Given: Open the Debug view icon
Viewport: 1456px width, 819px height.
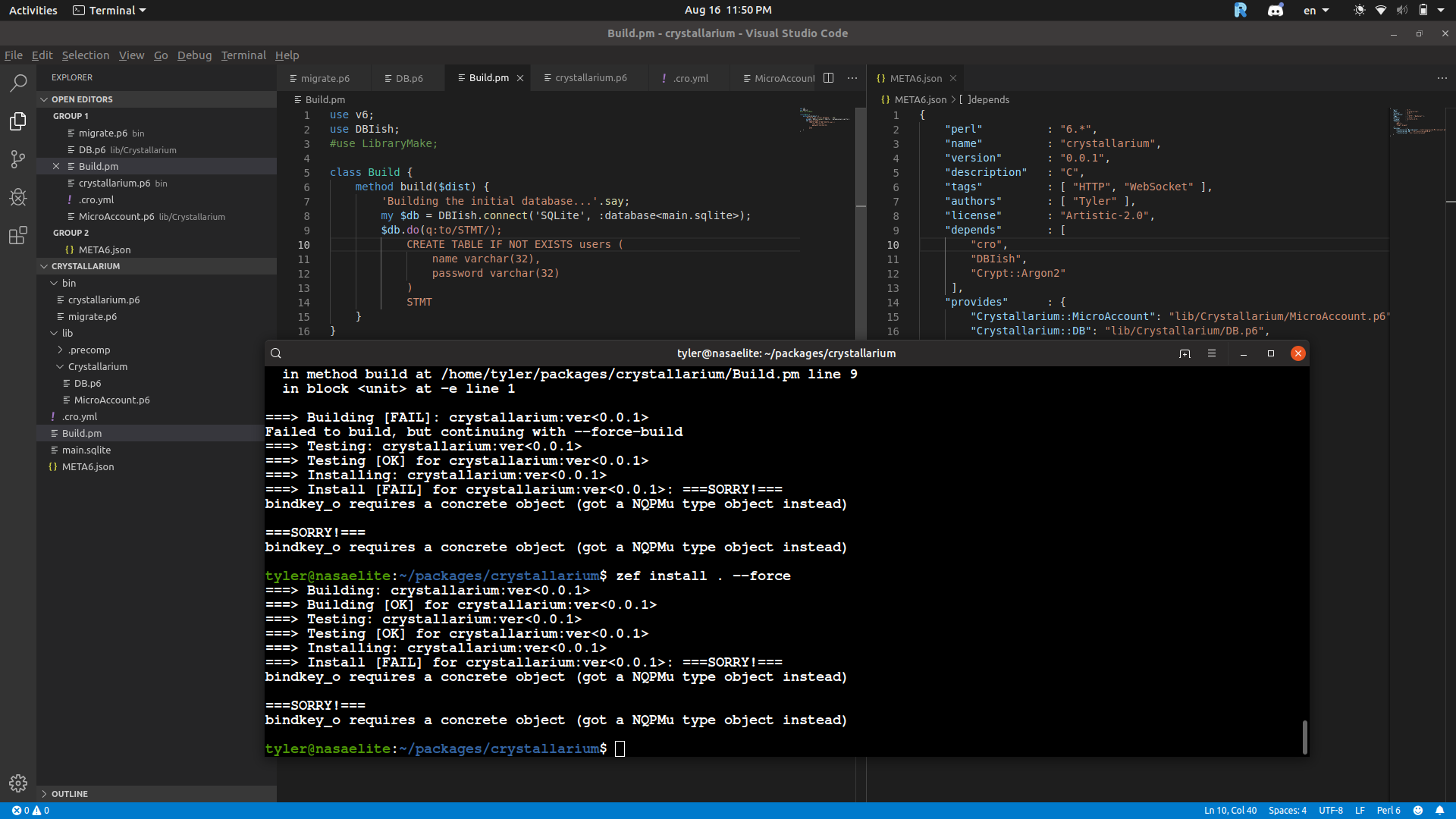Looking at the screenshot, I should (18, 197).
